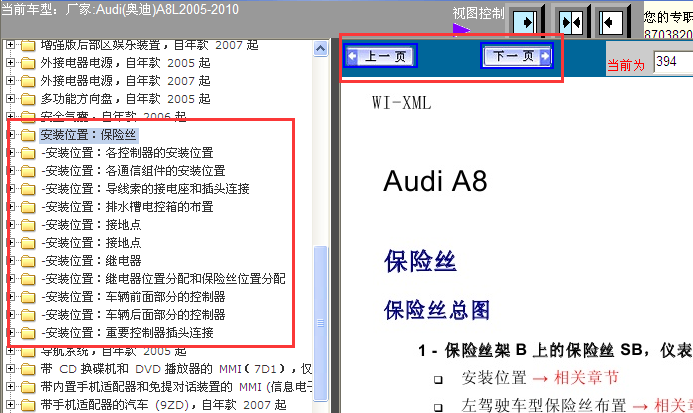Image resolution: width=693 pixels, height=413 pixels.
Task: Expand 多功能方向盘，自年款 2005 起 node
Action: click(10, 99)
